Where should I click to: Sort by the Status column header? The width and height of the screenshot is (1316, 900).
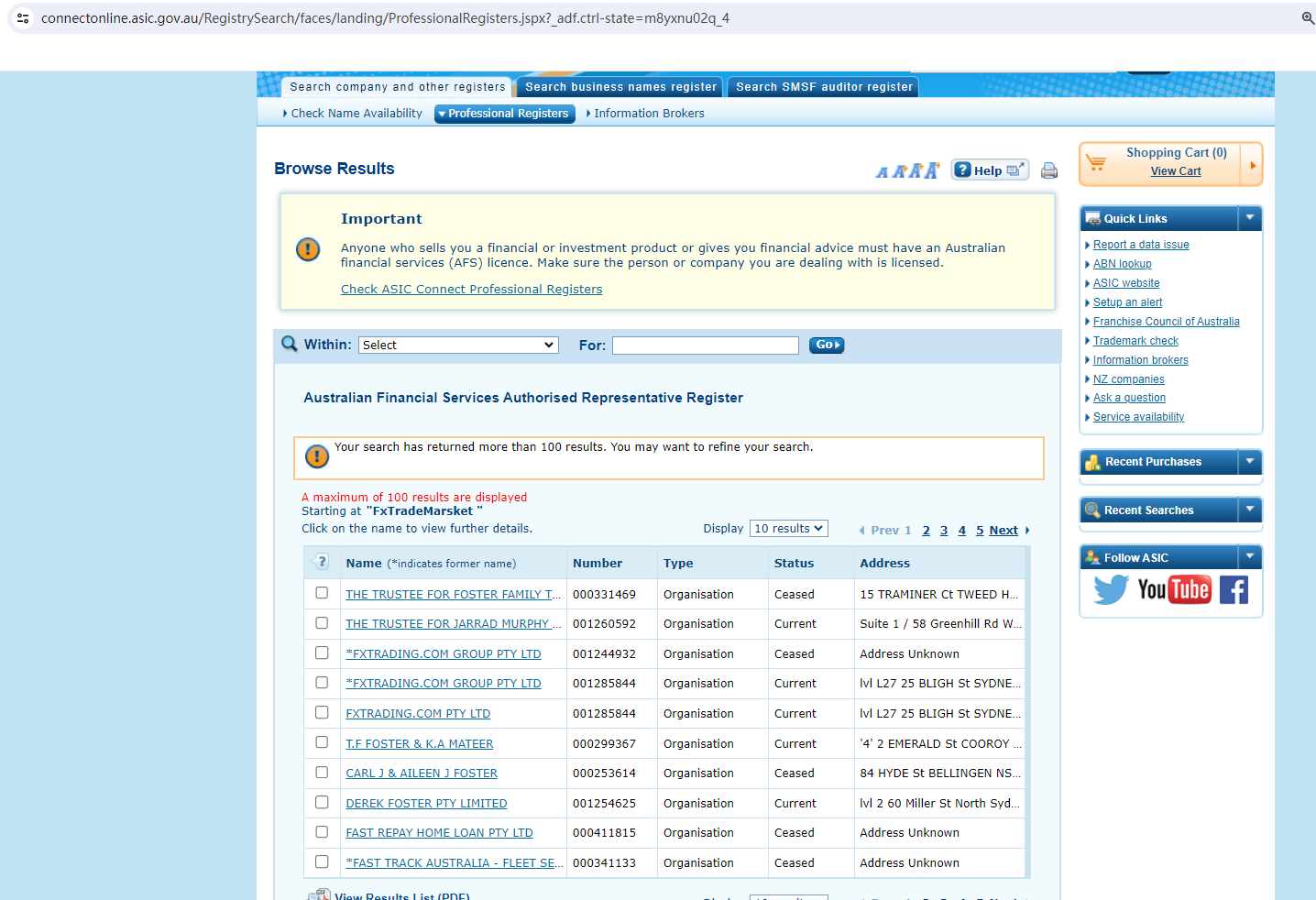point(794,564)
